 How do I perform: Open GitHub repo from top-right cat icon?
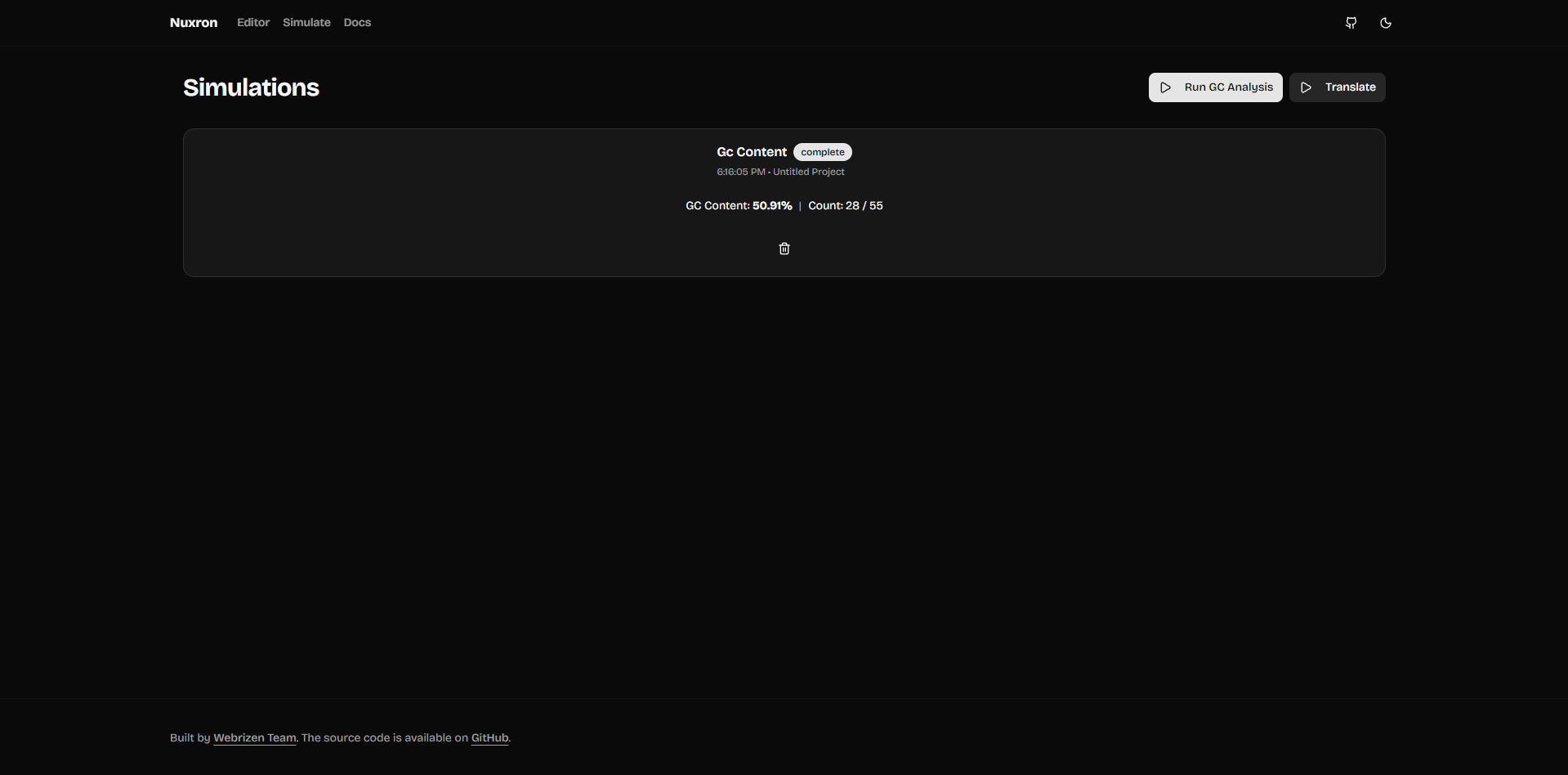(x=1351, y=22)
